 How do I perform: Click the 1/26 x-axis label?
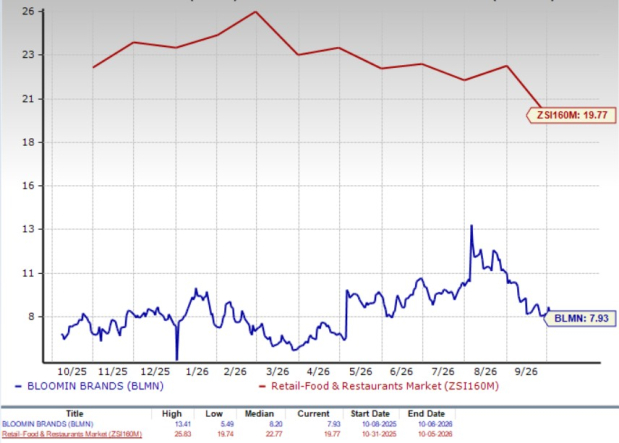(x=197, y=372)
